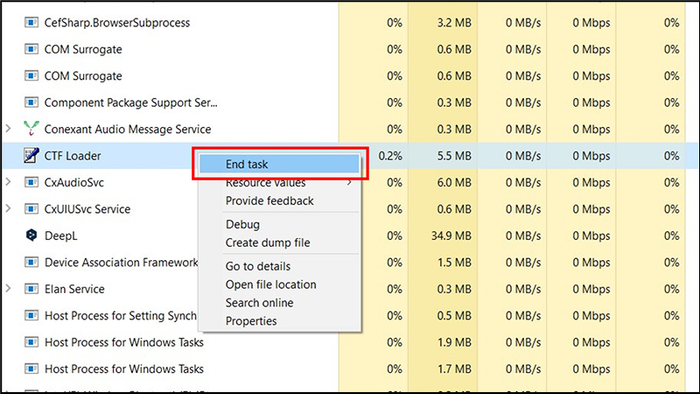This screenshot has width=700, height=394.
Task: Click the Elan Service process icon
Action: (31, 289)
